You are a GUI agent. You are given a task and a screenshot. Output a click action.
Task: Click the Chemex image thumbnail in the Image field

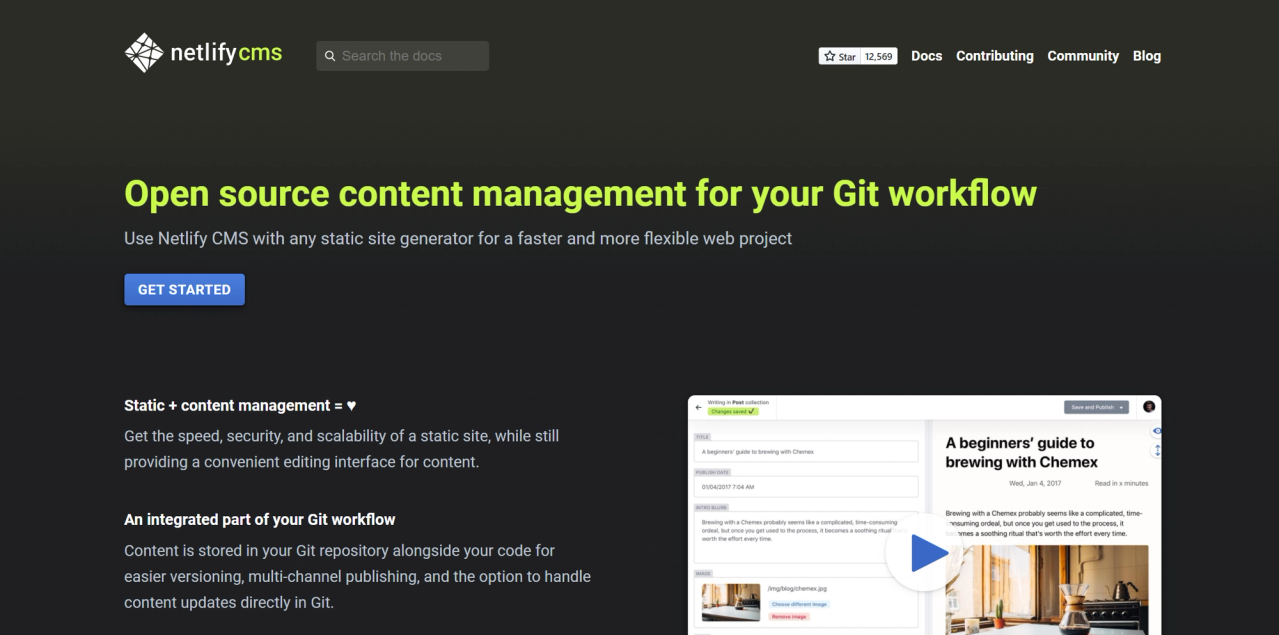click(x=731, y=600)
